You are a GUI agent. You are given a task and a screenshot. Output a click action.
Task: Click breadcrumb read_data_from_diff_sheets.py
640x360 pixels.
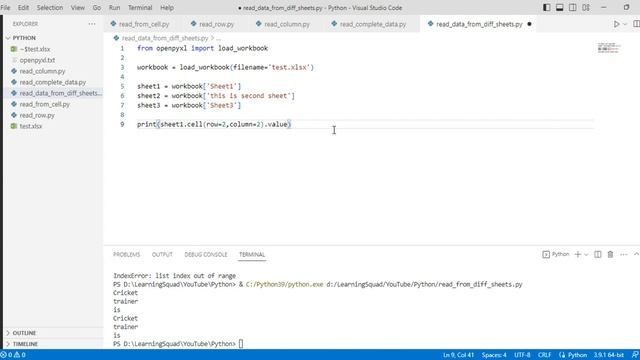pos(165,38)
